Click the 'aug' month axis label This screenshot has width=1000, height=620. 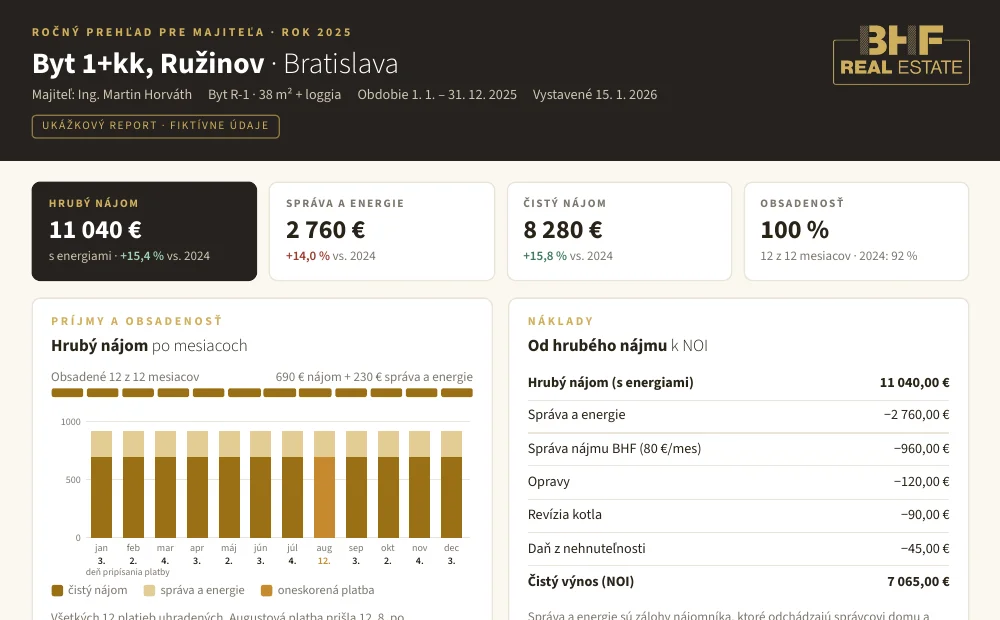coord(324,549)
